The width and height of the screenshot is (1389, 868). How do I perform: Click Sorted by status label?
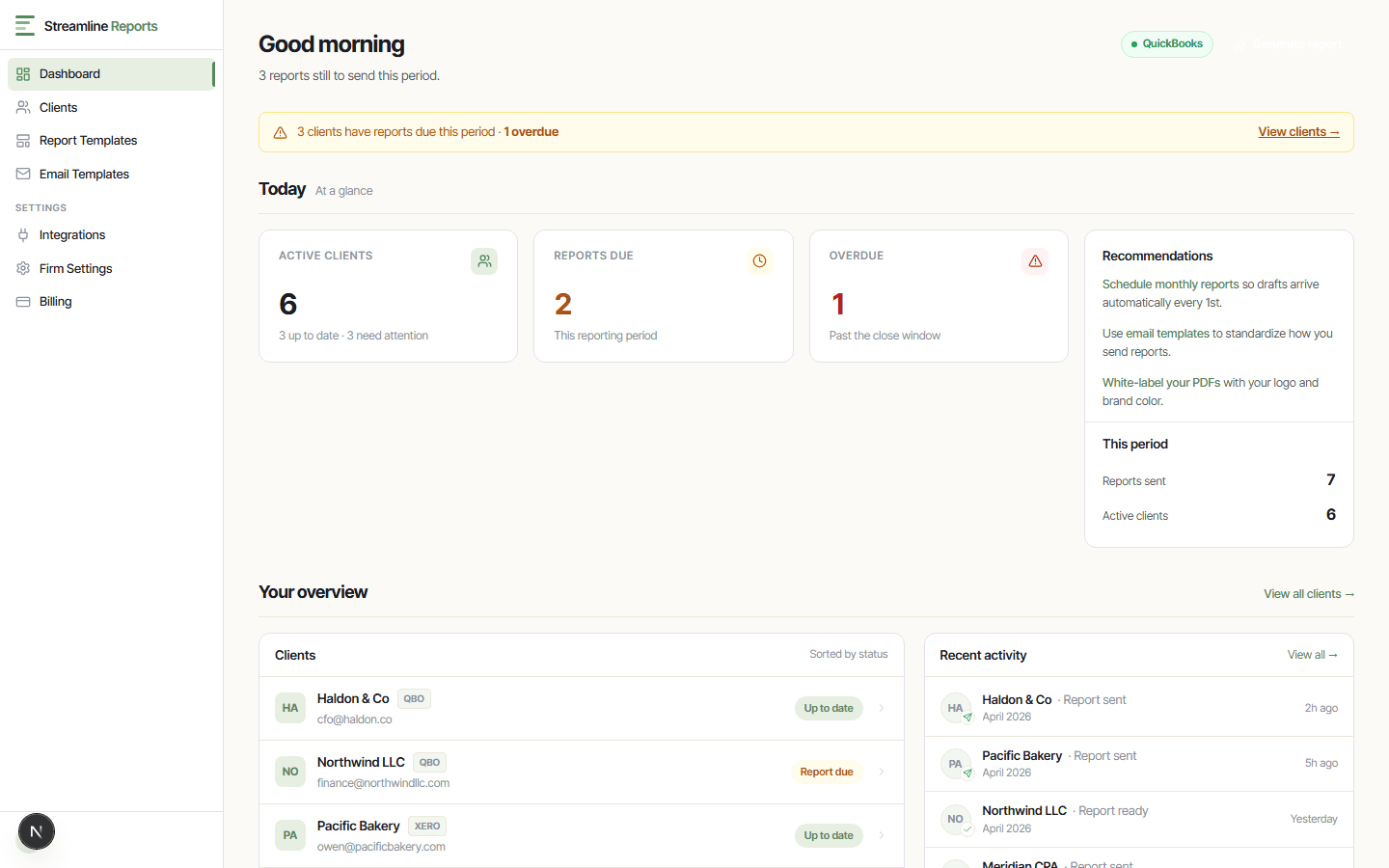849,654
